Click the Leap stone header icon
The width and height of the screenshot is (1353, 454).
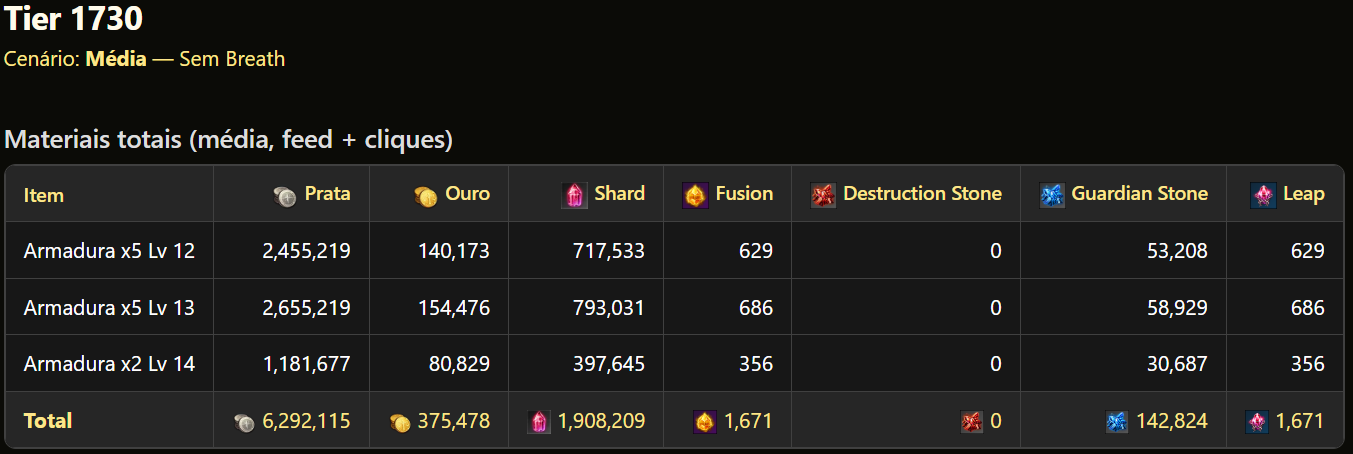1263,195
